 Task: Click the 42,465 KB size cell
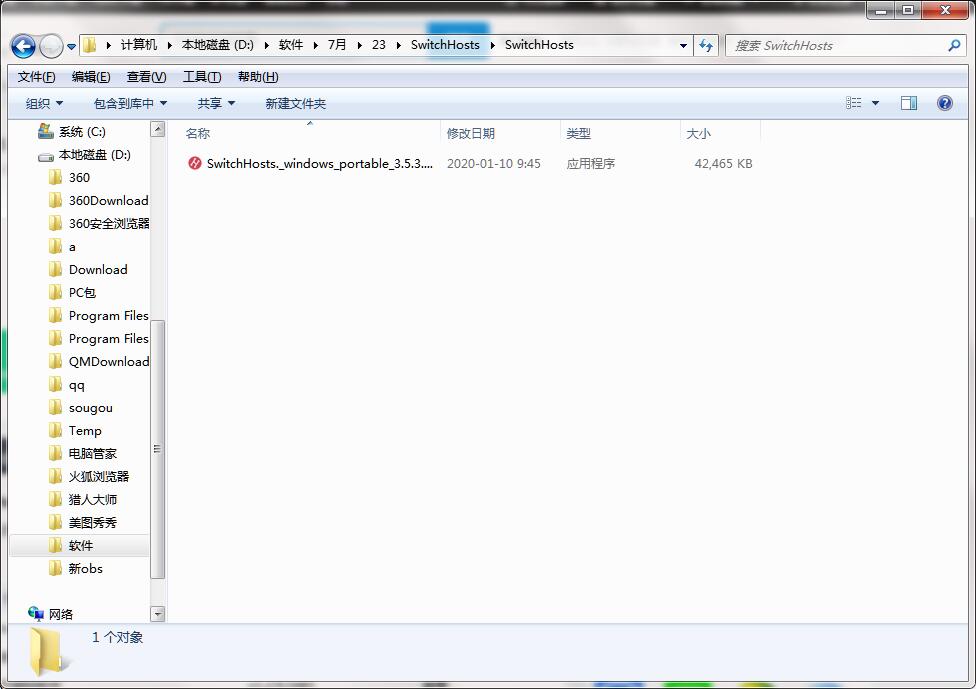click(x=723, y=164)
